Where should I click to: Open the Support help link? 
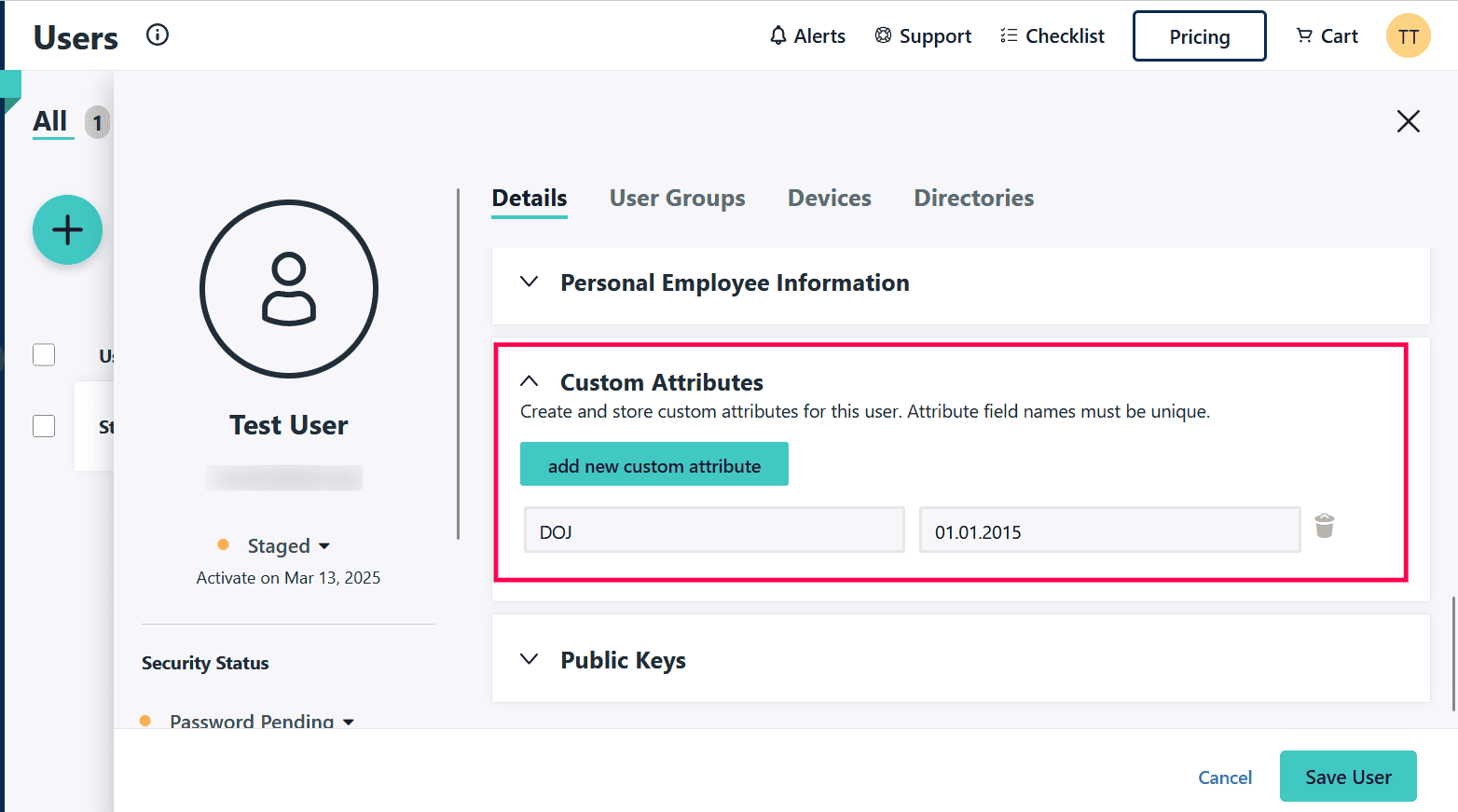pos(923,36)
